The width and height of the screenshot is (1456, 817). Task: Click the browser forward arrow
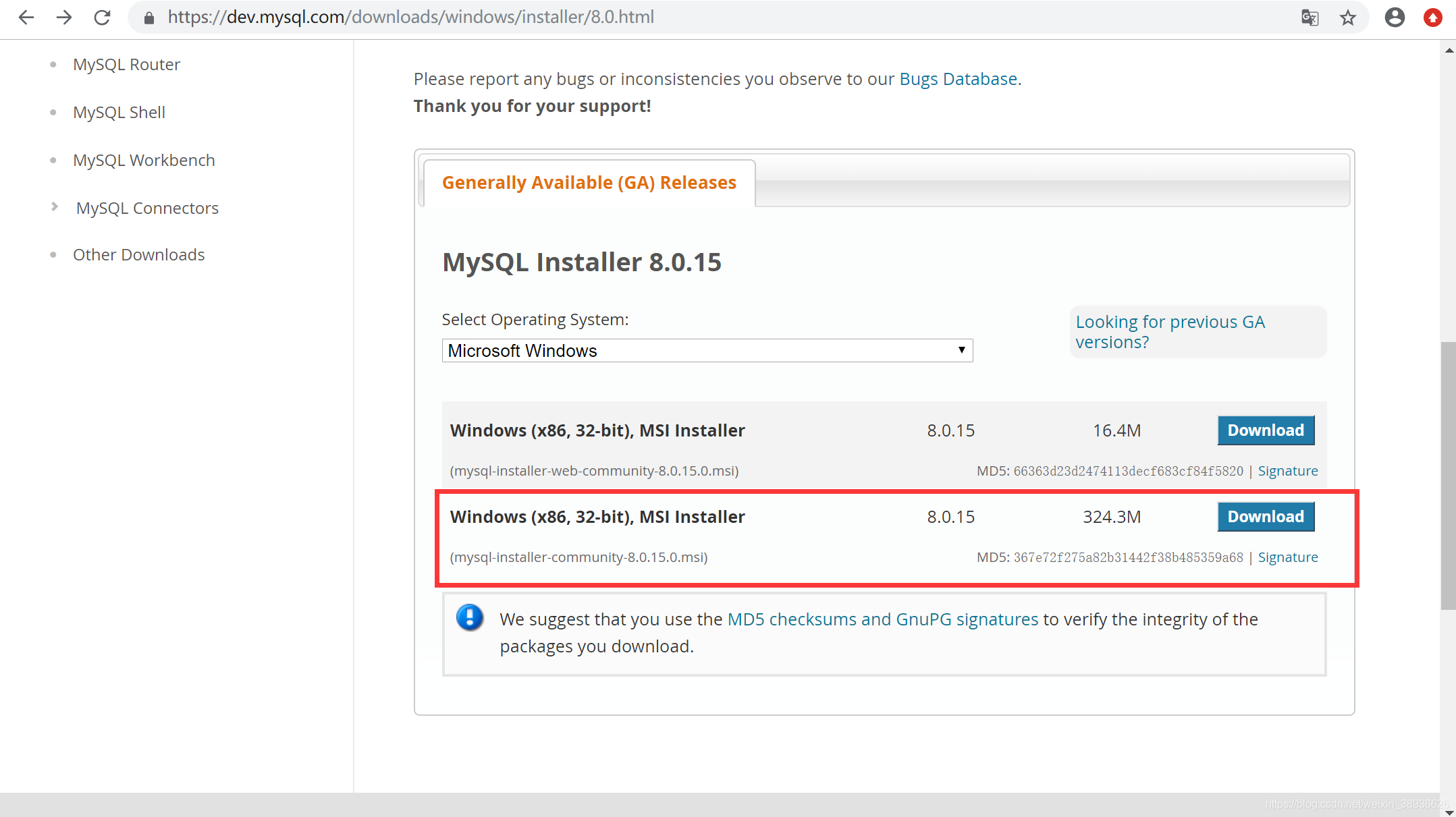pyautogui.click(x=64, y=18)
